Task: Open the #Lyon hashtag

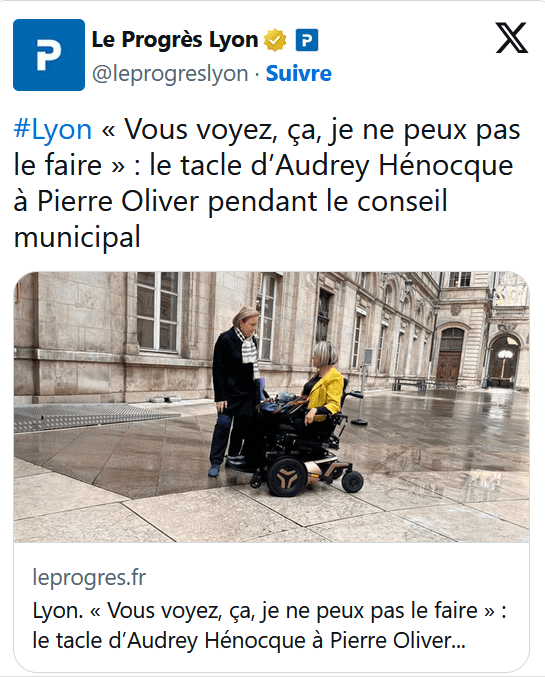Action: pos(53,129)
